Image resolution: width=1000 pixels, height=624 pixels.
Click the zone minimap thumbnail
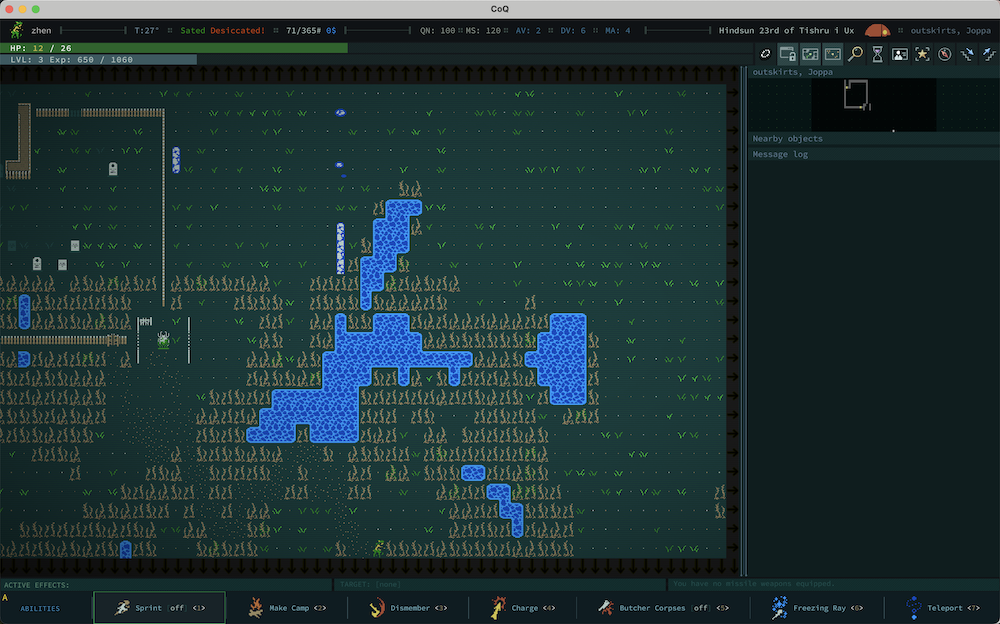click(874, 105)
